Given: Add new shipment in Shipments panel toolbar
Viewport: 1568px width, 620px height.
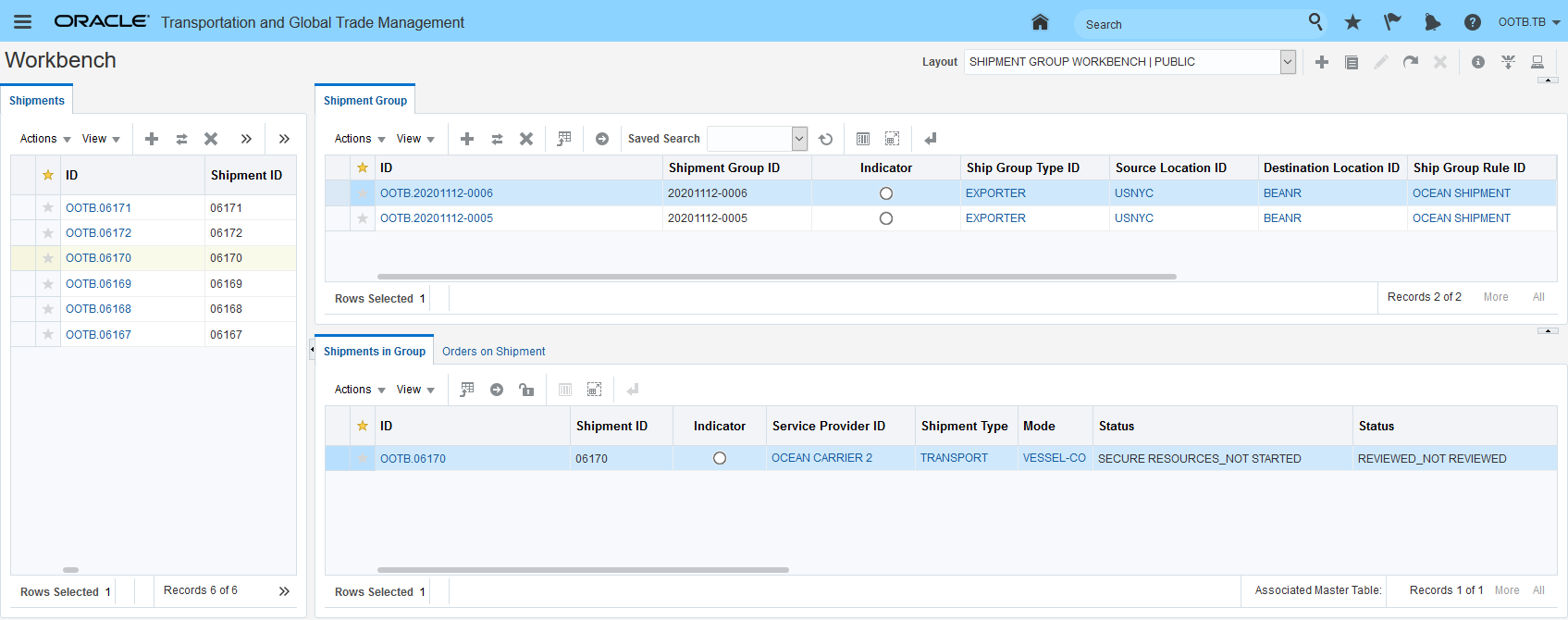Looking at the screenshot, I should pyautogui.click(x=152, y=139).
